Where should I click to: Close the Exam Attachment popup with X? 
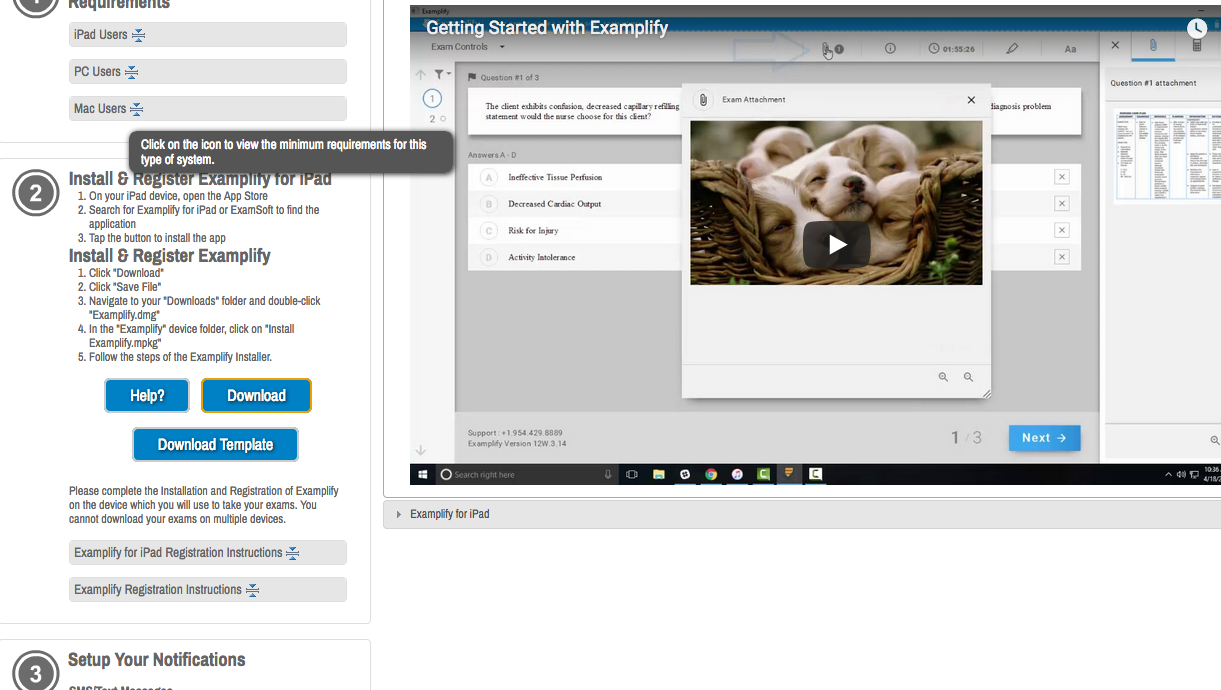point(971,100)
